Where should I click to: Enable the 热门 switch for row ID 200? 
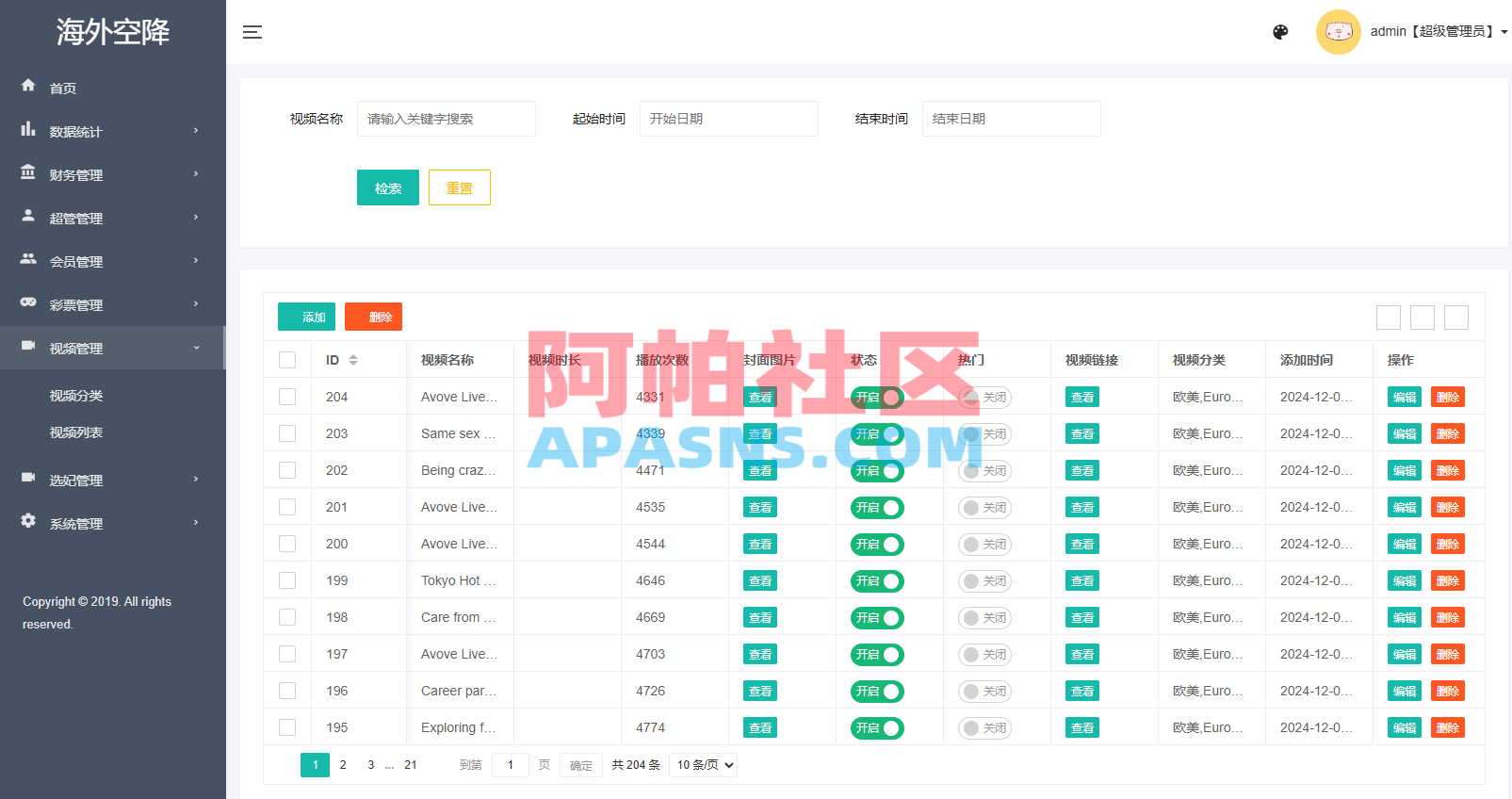pyautogui.click(x=984, y=545)
